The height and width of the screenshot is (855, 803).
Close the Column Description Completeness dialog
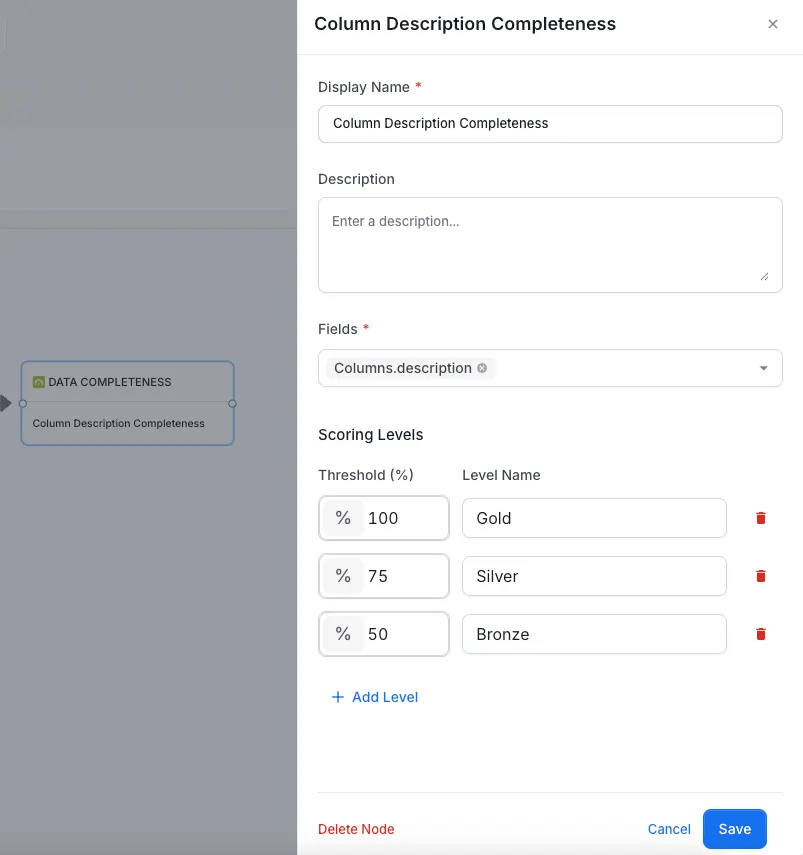772,24
